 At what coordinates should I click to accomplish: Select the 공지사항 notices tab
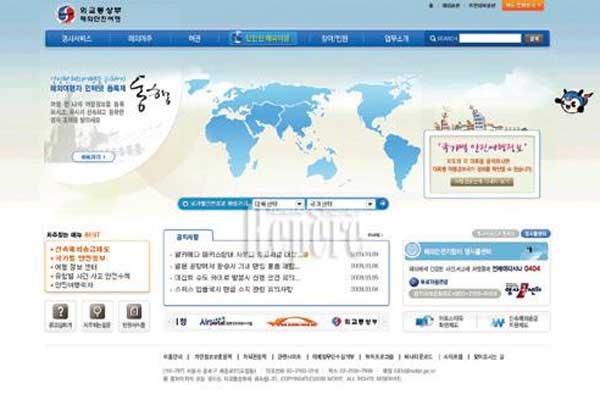click(x=188, y=237)
